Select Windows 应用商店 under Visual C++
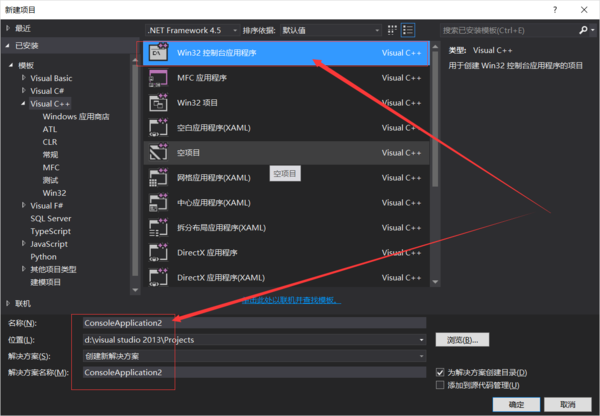The width and height of the screenshot is (600, 416). (76, 116)
